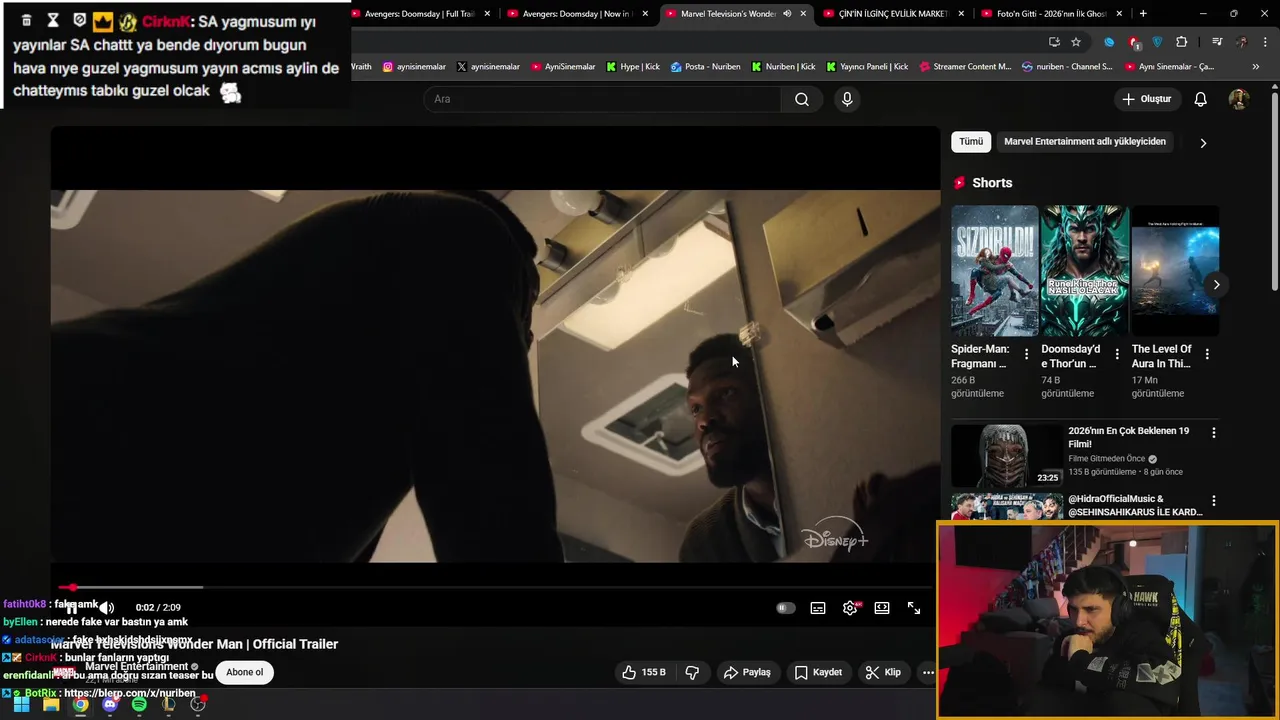
Task: Open the Chrome extensions puzzle icon
Action: click(x=1182, y=42)
